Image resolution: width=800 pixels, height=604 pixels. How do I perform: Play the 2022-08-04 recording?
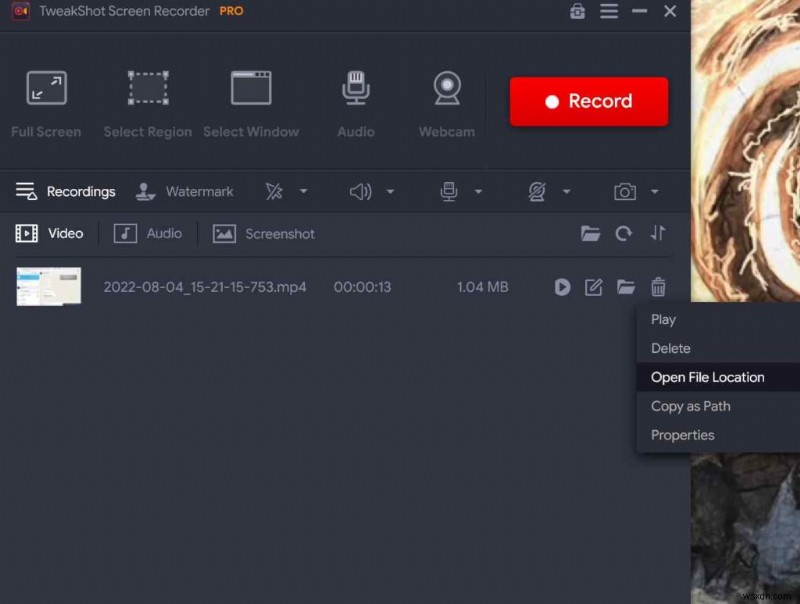point(562,287)
